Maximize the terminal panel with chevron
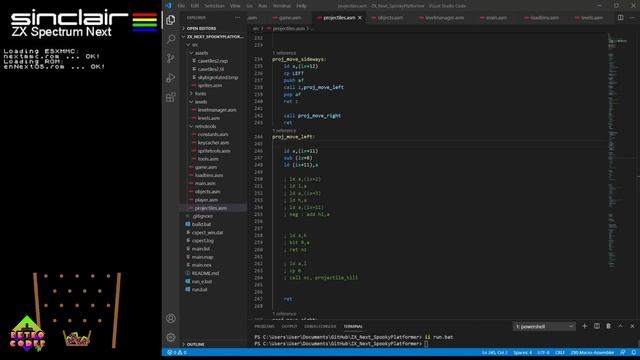Image resolution: width=640 pixels, height=360 pixels. (620, 326)
